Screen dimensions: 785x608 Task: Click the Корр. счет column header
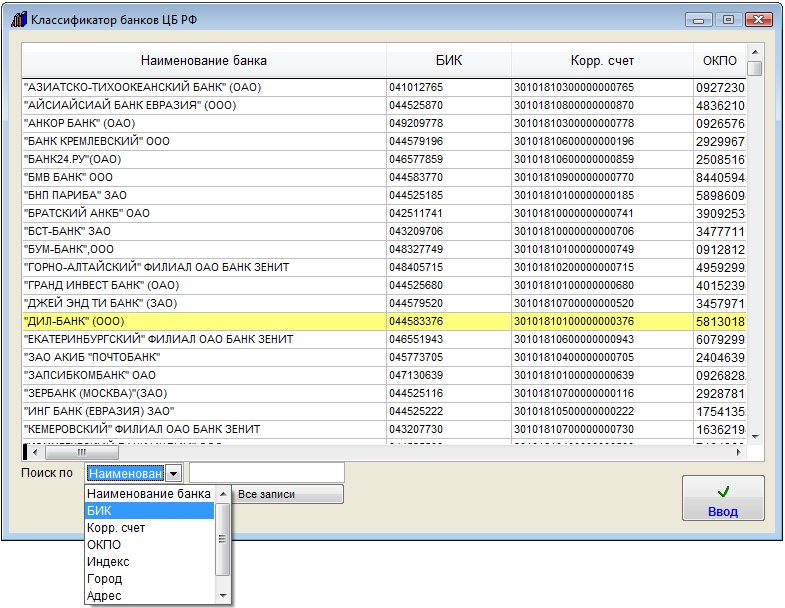tap(602, 61)
